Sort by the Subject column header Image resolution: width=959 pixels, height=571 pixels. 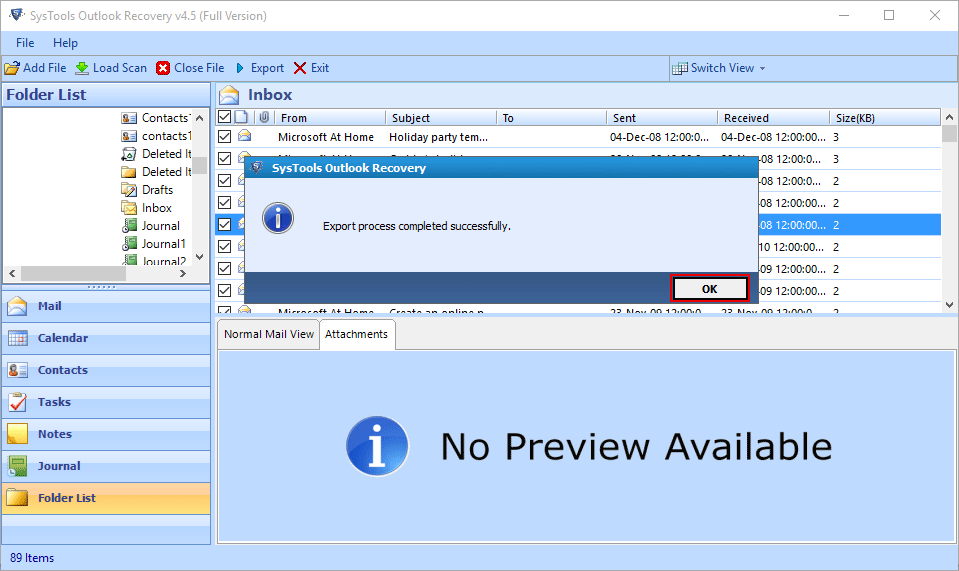(440, 117)
